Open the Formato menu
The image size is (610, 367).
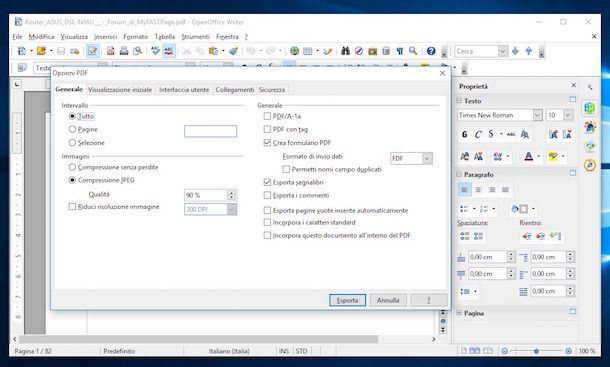[135, 37]
